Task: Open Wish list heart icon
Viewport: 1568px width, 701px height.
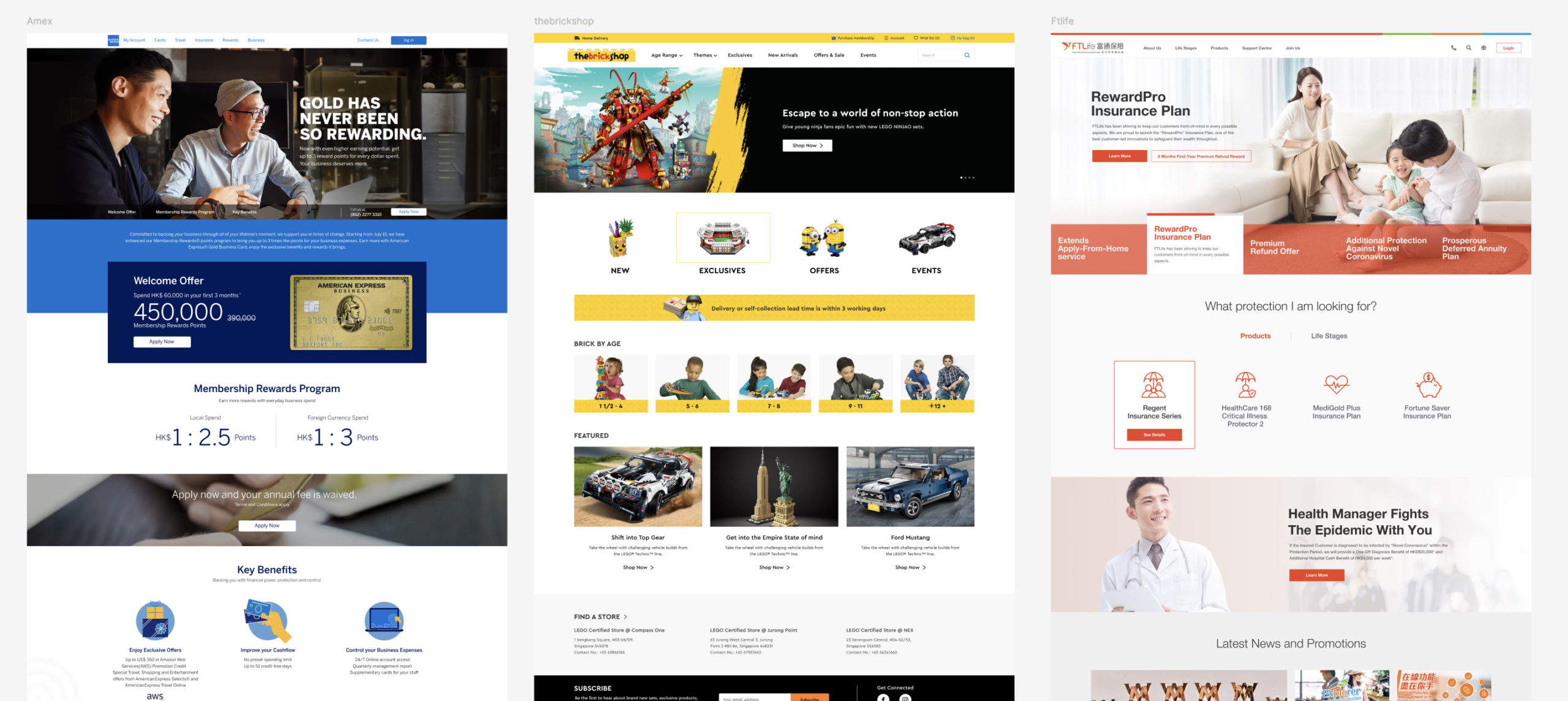Action: tap(916, 38)
